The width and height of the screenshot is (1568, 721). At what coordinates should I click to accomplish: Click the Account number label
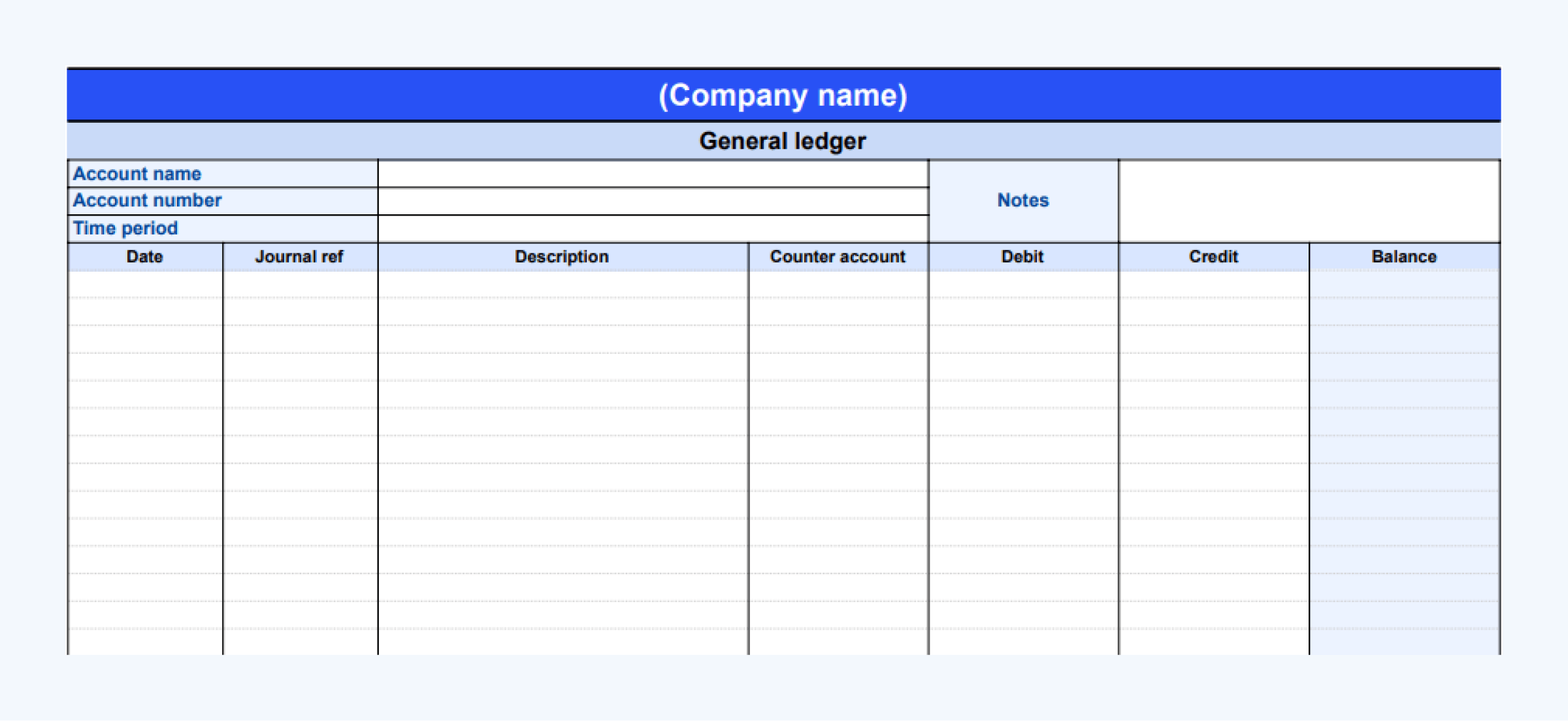click(x=148, y=200)
